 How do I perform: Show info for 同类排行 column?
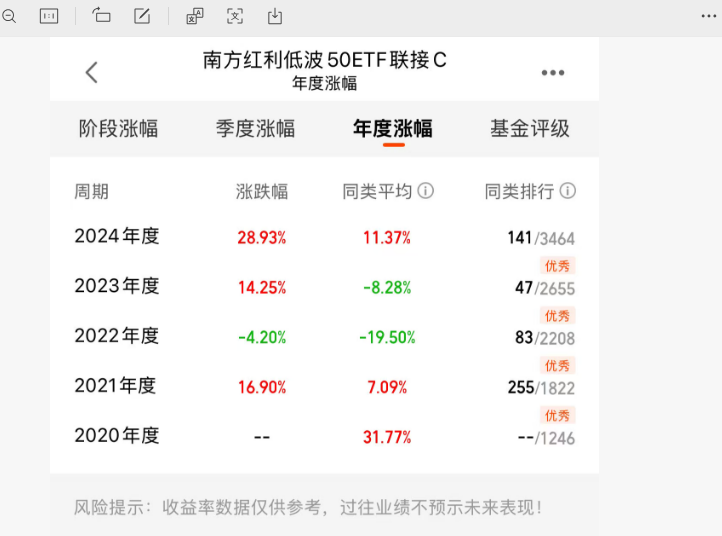[x=568, y=191]
